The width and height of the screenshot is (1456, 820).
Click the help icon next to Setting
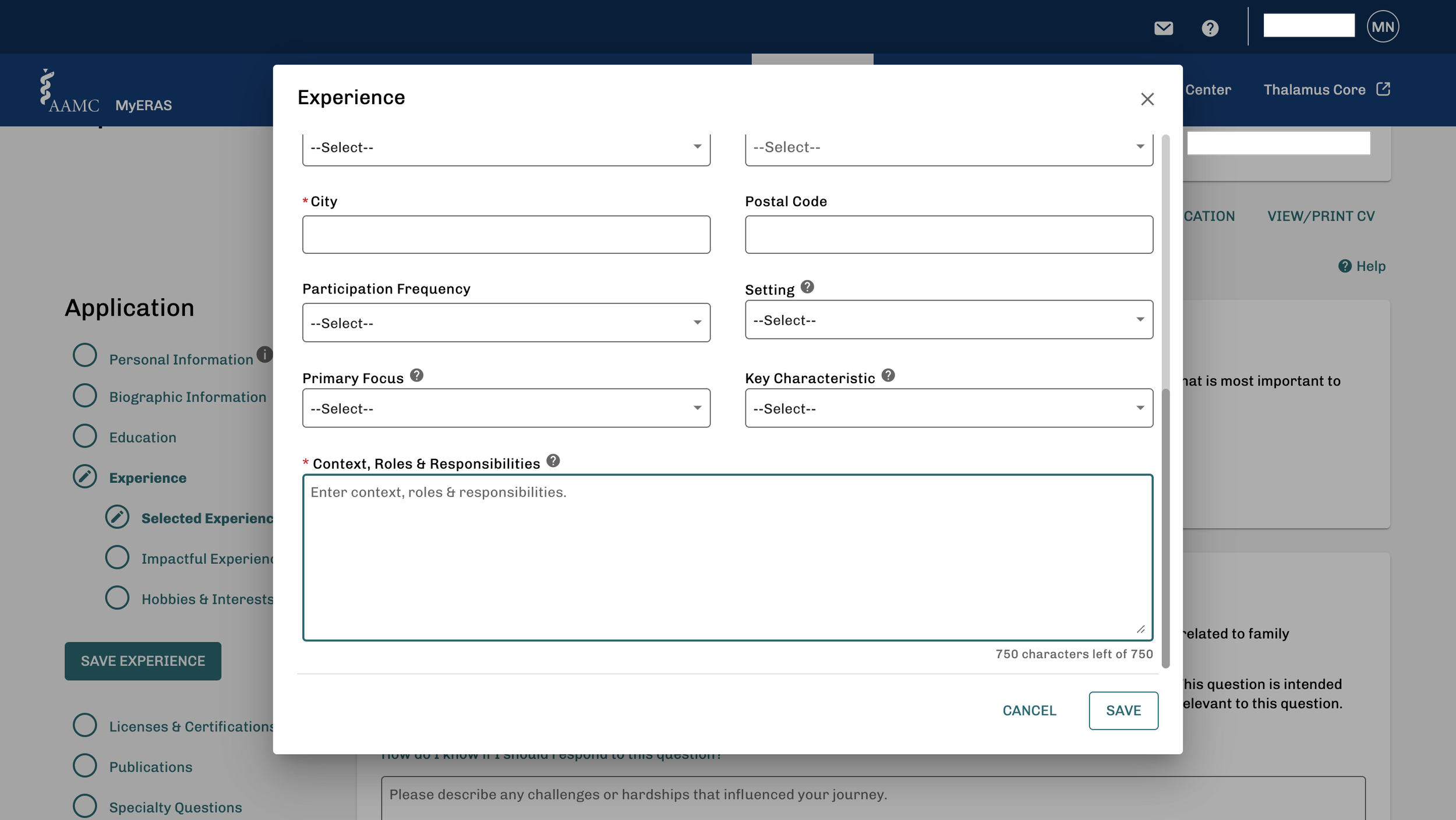tap(807, 287)
